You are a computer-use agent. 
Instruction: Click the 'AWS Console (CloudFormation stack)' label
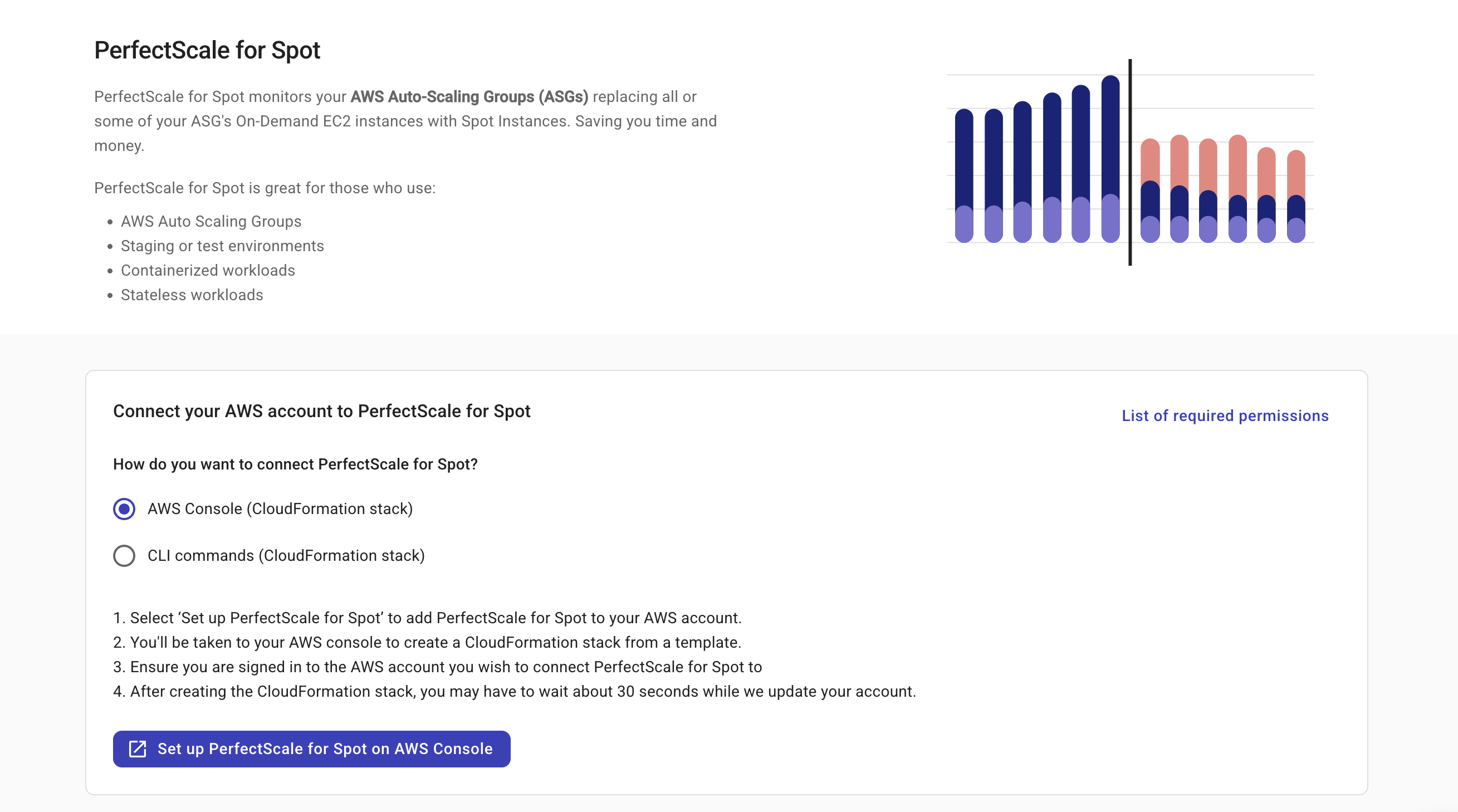coord(280,508)
